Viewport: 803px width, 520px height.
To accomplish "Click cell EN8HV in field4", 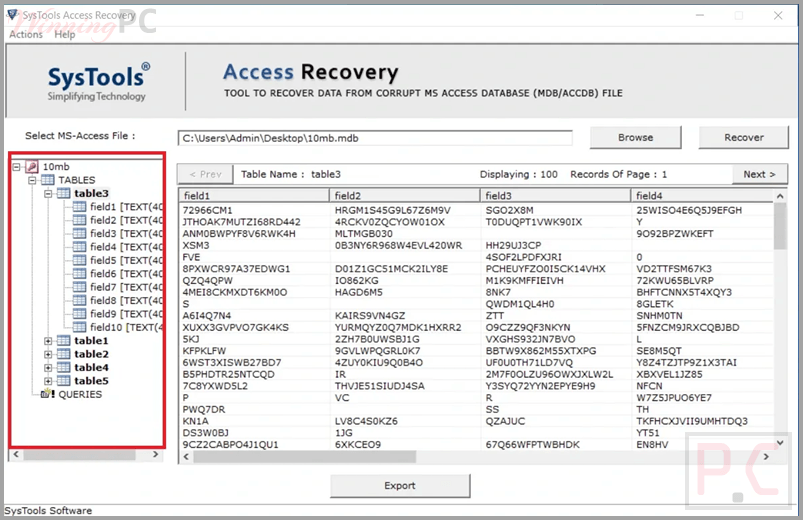I will (652, 445).
